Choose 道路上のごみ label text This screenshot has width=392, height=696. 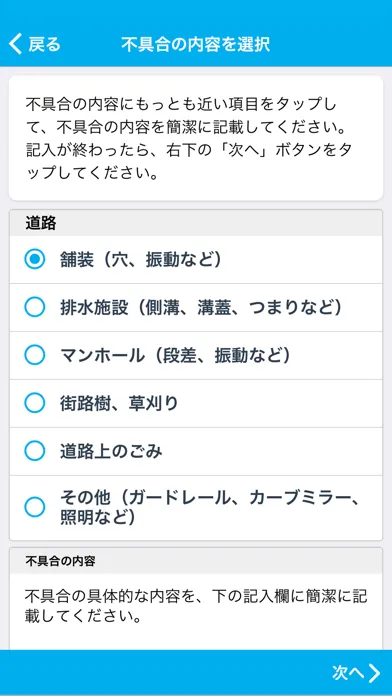pos(111,451)
